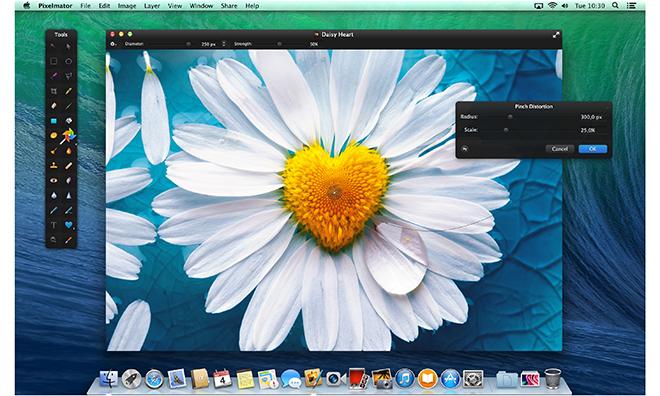The width and height of the screenshot is (660, 396).
Task: Click the Diameter value stepper
Action: point(224,44)
